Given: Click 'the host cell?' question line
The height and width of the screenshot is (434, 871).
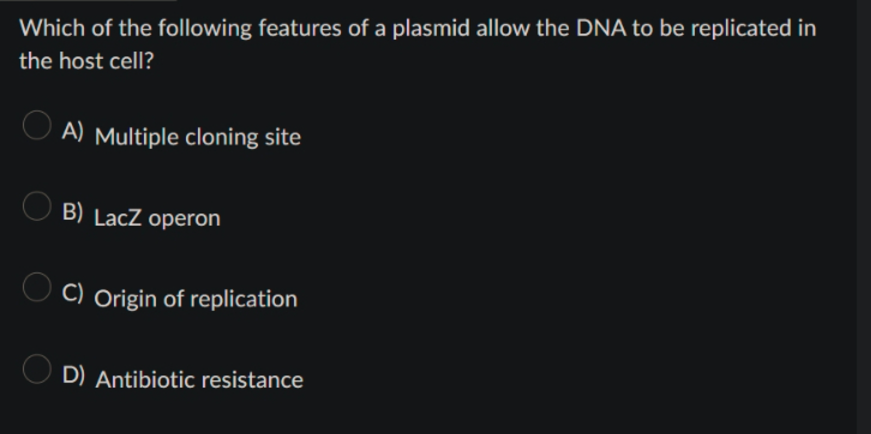Looking at the screenshot, I should [86, 61].
